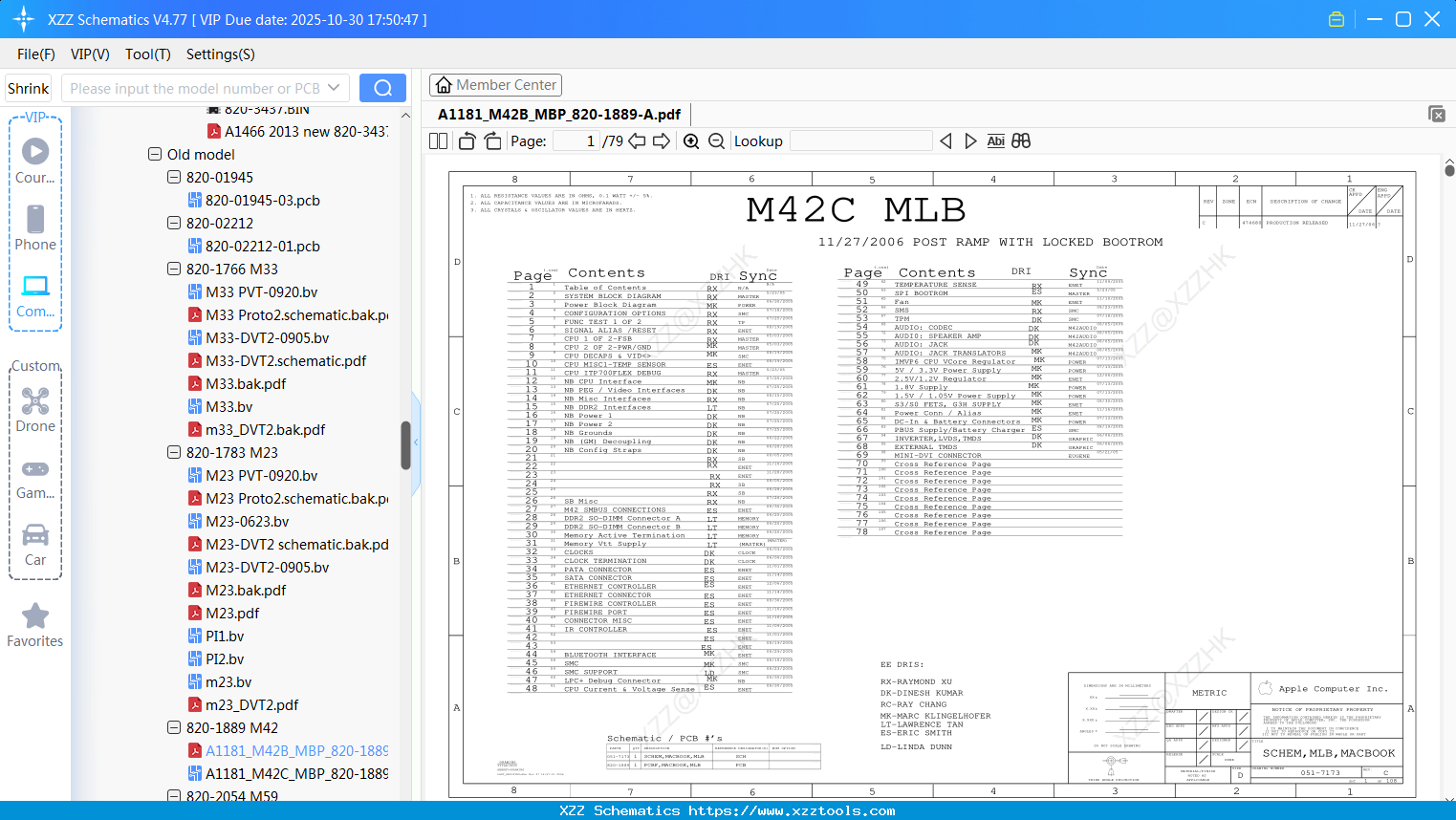
Task: Open the xzztools.com link in the status bar
Action: click(792, 810)
